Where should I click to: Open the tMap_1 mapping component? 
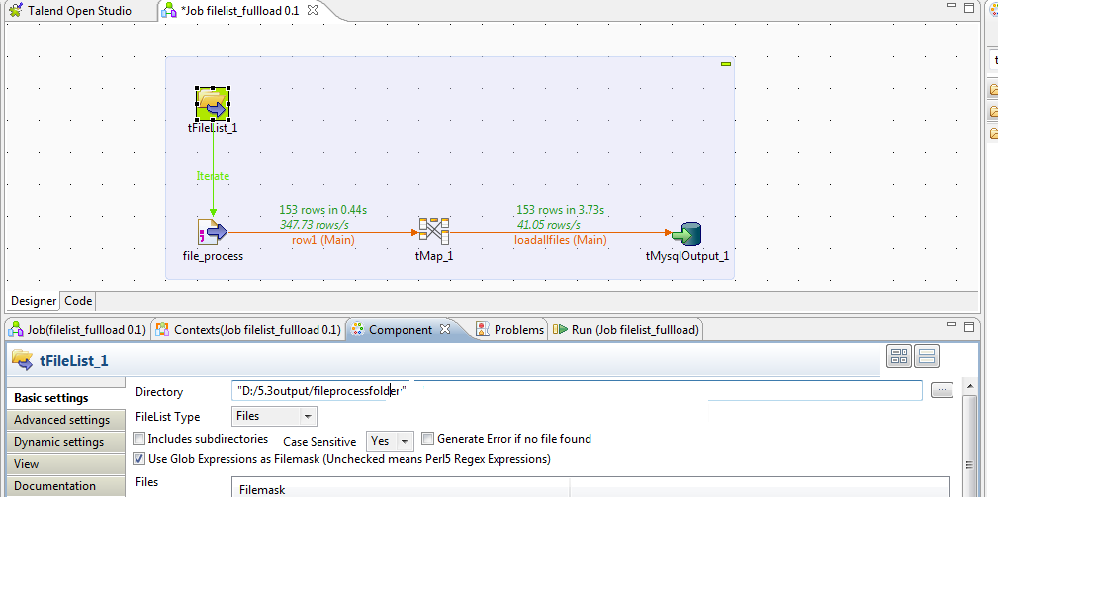pos(433,232)
